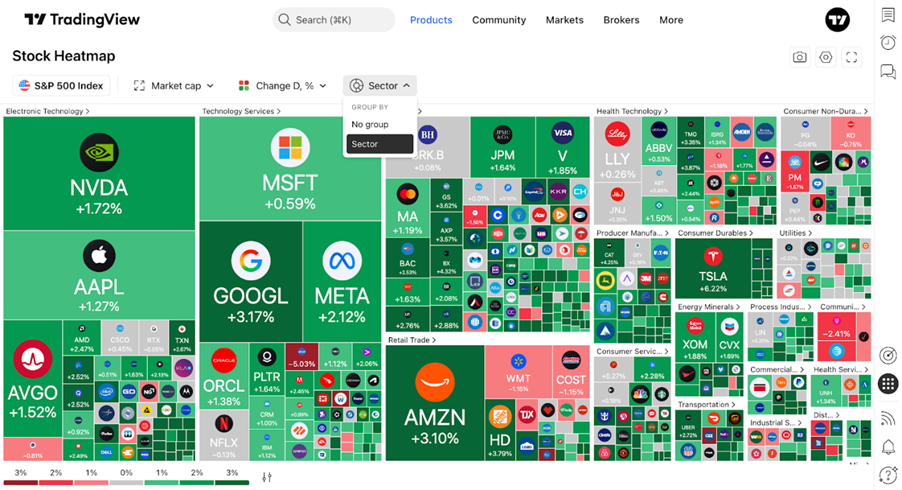Expand the Technology Services sector
This screenshot has width=902, height=490.
(x=241, y=111)
